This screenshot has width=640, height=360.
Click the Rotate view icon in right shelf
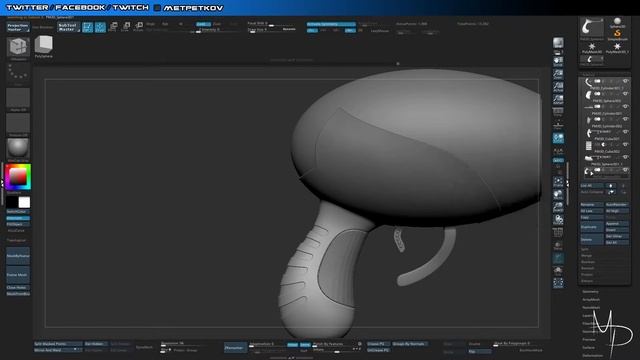coord(558,220)
